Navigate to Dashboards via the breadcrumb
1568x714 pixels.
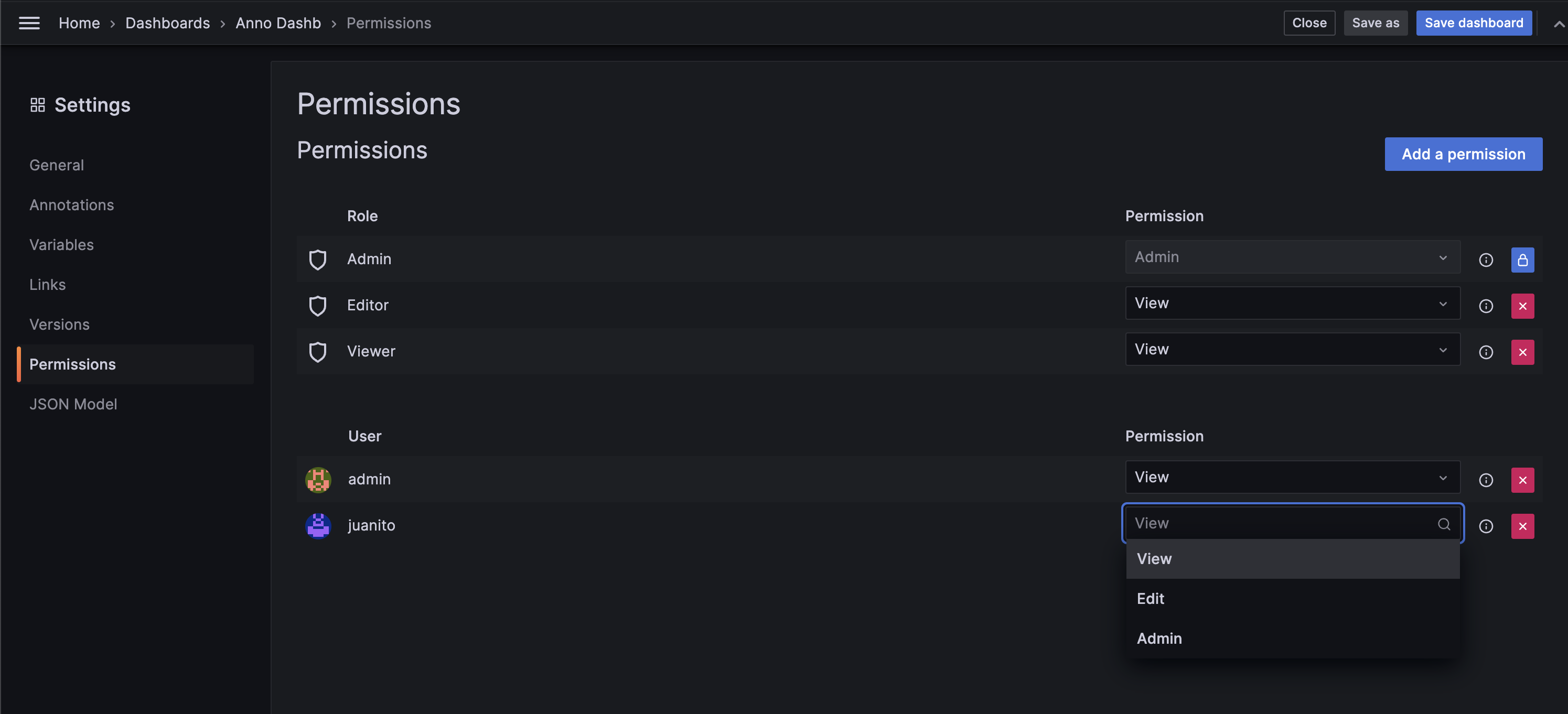point(167,23)
